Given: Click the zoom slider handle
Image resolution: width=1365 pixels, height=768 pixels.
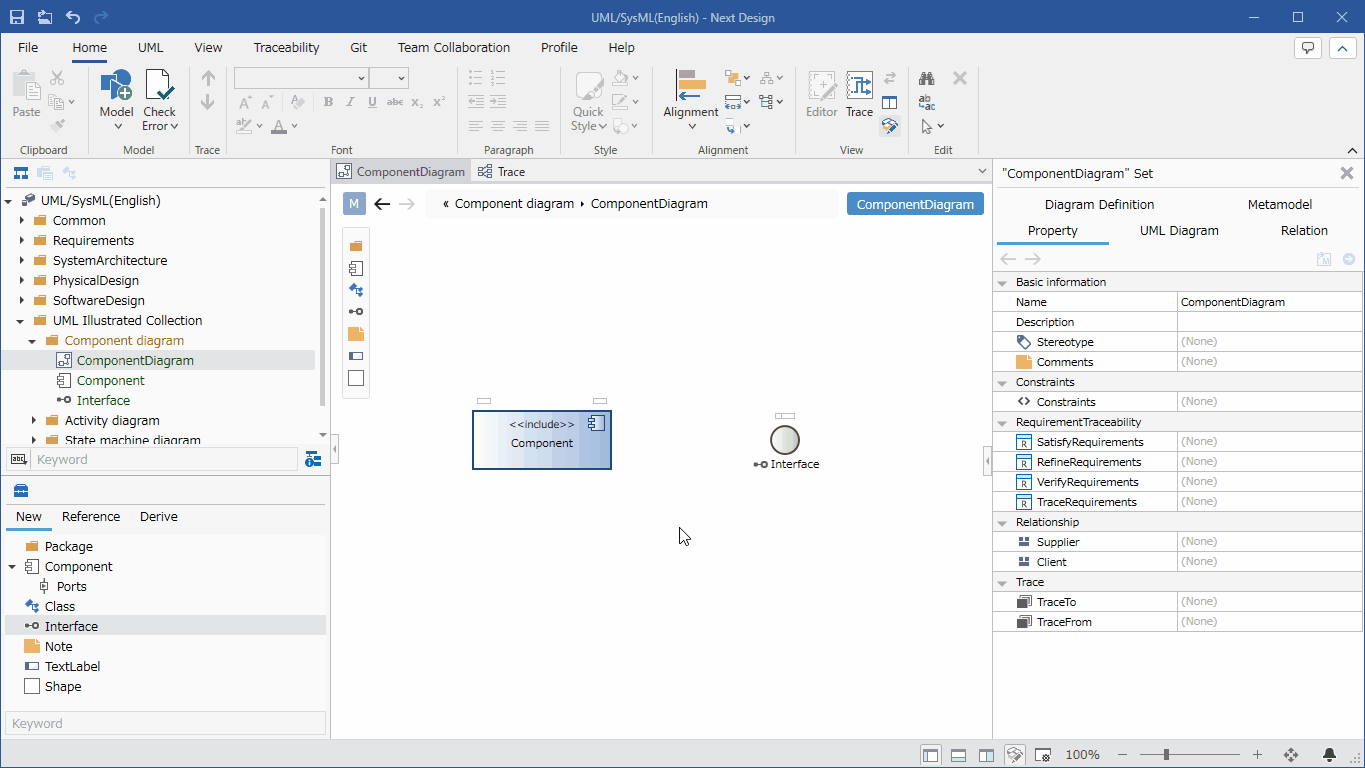Looking at the screenshot, I should (x=1166, y=755).
